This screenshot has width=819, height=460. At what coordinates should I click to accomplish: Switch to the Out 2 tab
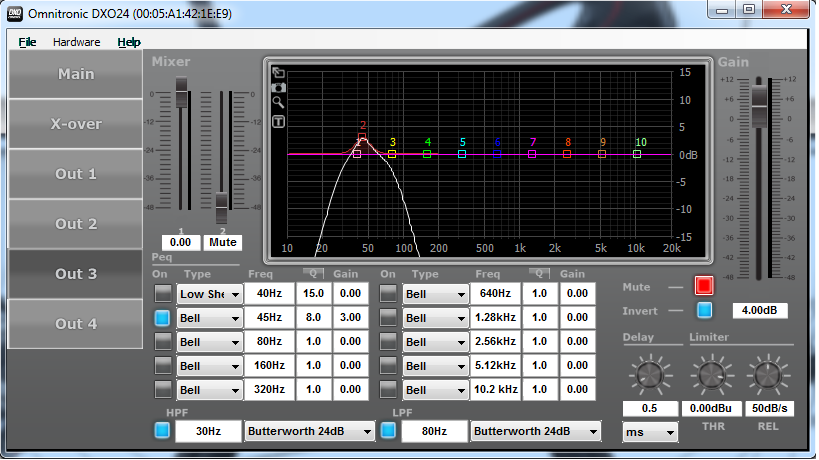[76, 224]
